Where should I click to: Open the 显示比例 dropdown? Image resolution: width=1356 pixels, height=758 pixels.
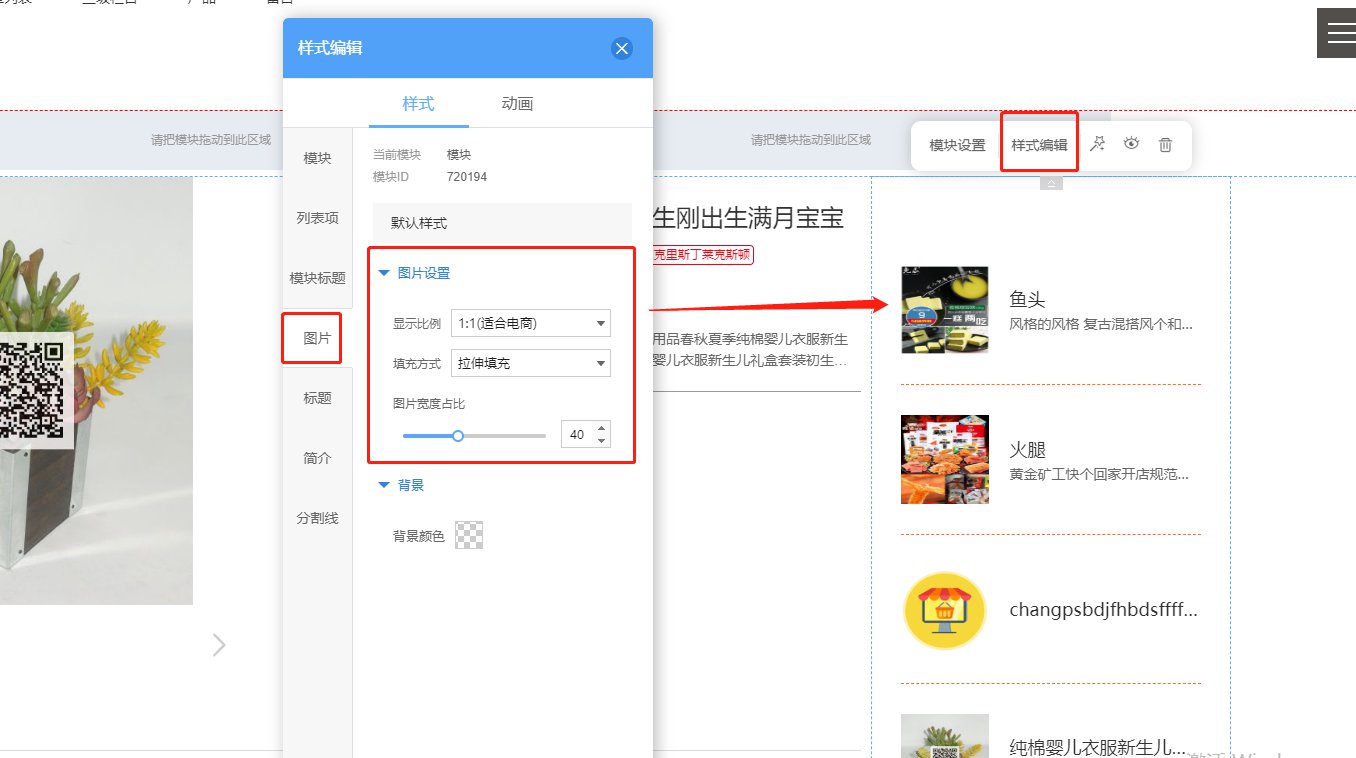pyautogui.click(x=531, y=323)
